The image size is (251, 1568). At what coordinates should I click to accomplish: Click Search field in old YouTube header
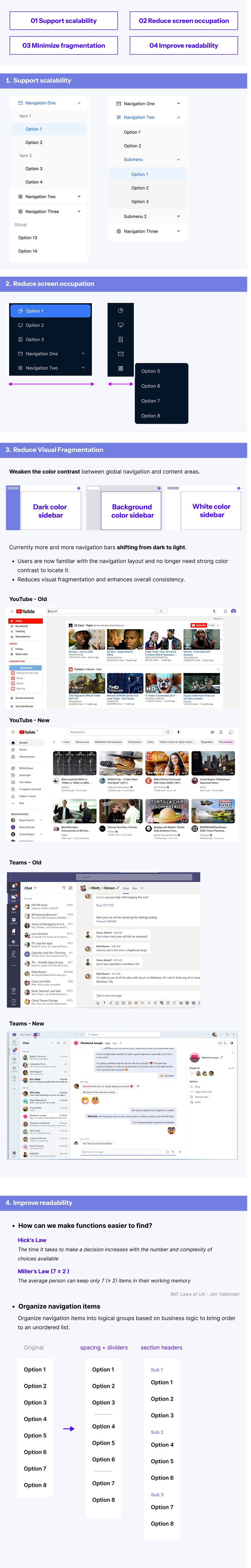coord(102,611)
